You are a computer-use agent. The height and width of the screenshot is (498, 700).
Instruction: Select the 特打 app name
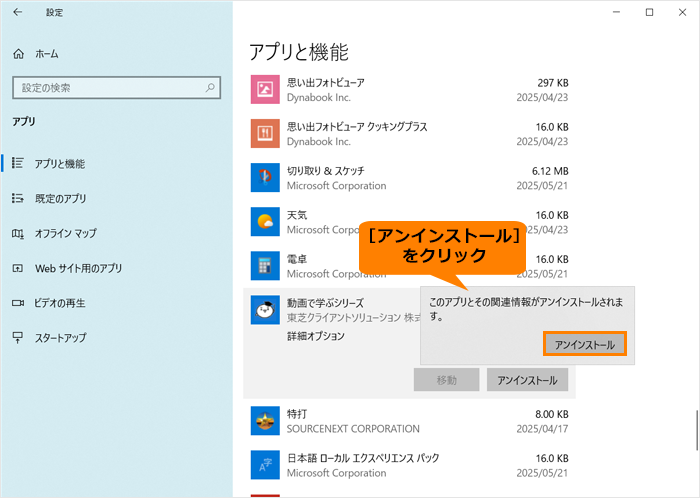click(x=297, y=414)
